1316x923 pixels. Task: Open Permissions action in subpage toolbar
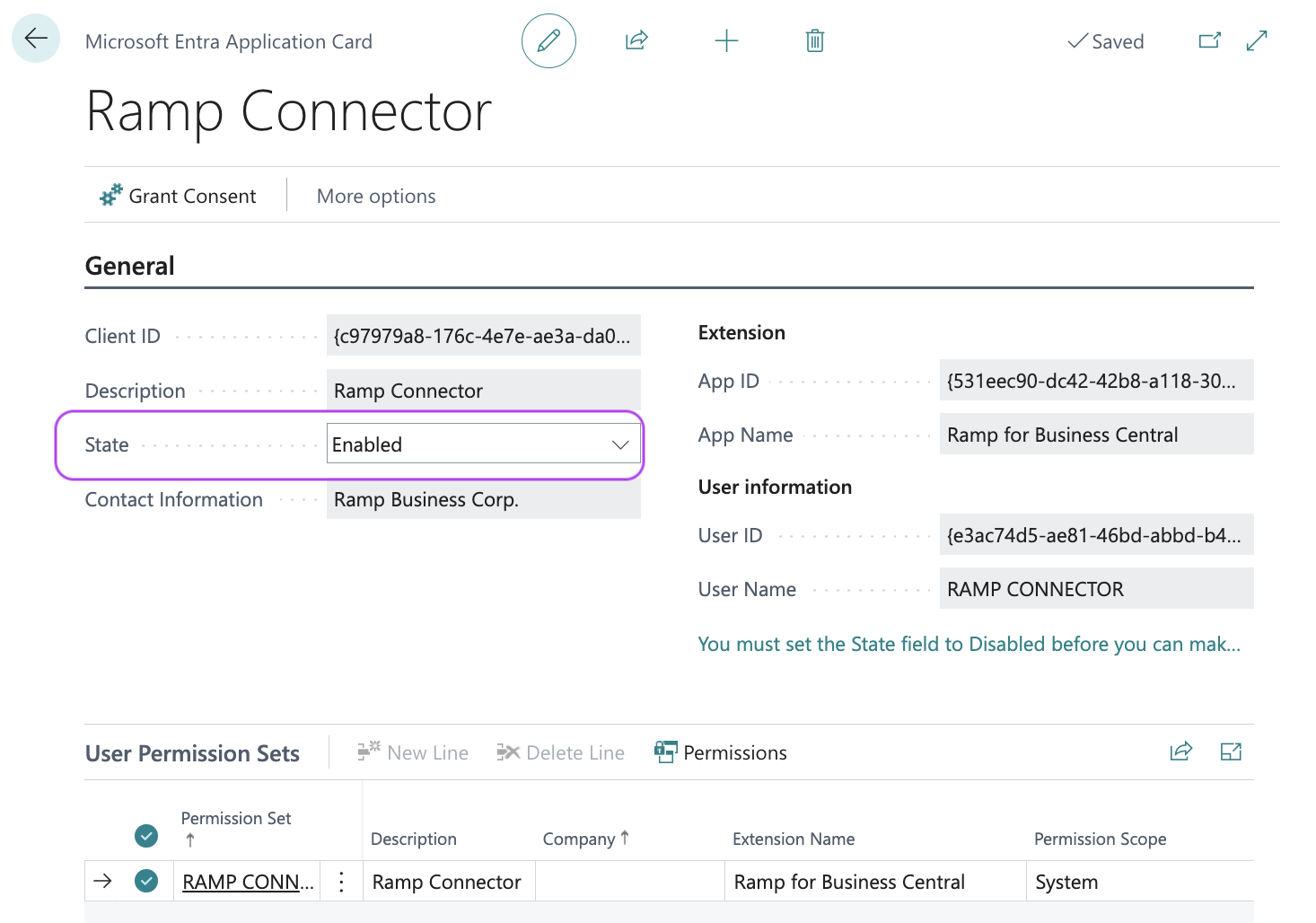[x=721, y=752]
